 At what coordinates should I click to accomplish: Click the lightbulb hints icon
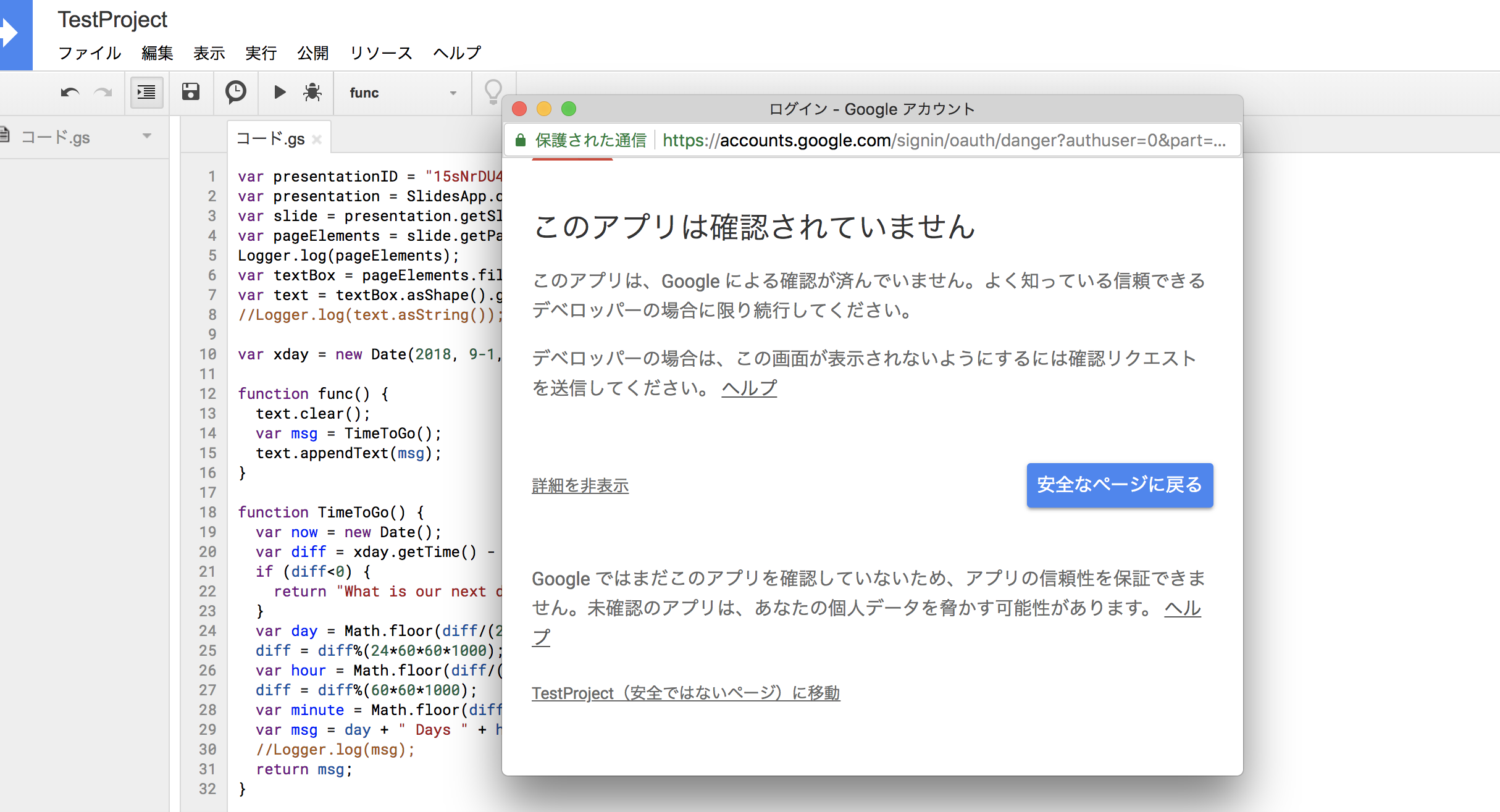[x=493, y=92]
